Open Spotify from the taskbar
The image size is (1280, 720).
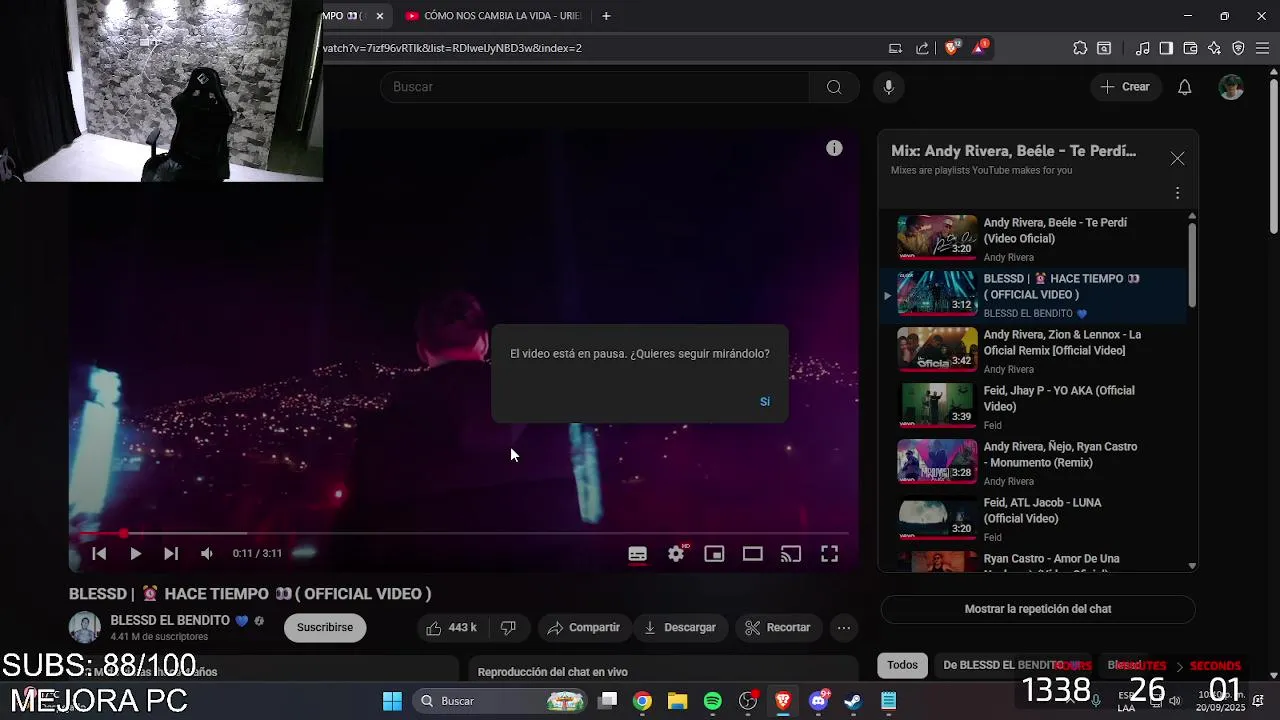[712, 701]
